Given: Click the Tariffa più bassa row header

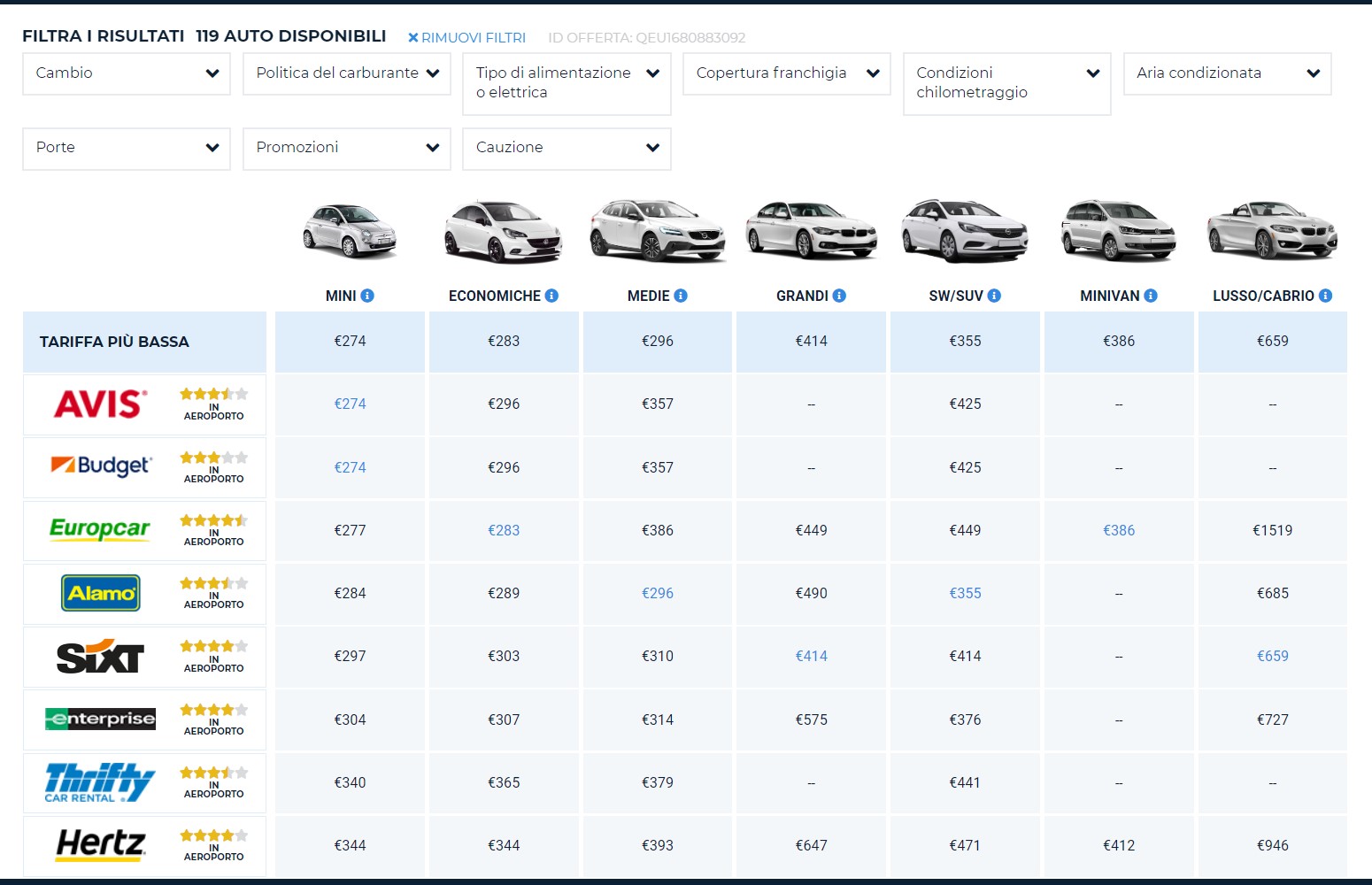Looking at the screenshot, I should tap(144, 342).
